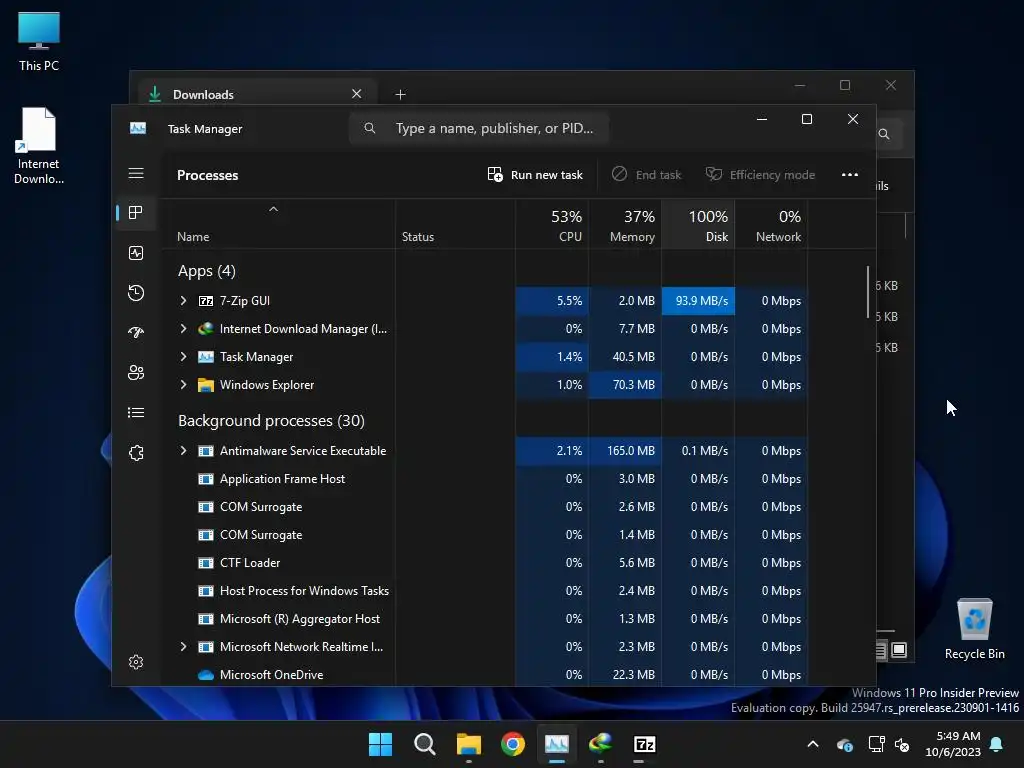1024x768 pixels.
Task: Click the 7-Zip GUI process icon
Action: click(206, 301)
